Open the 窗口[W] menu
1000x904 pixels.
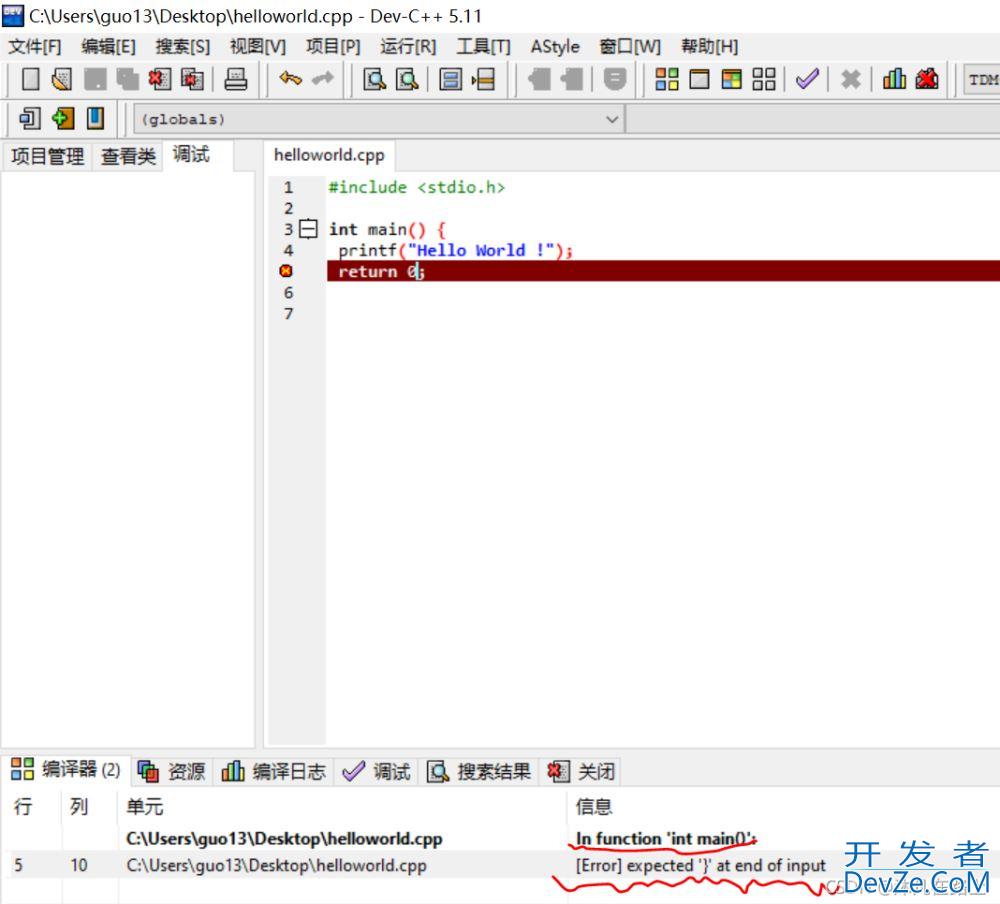coord(630,47)
